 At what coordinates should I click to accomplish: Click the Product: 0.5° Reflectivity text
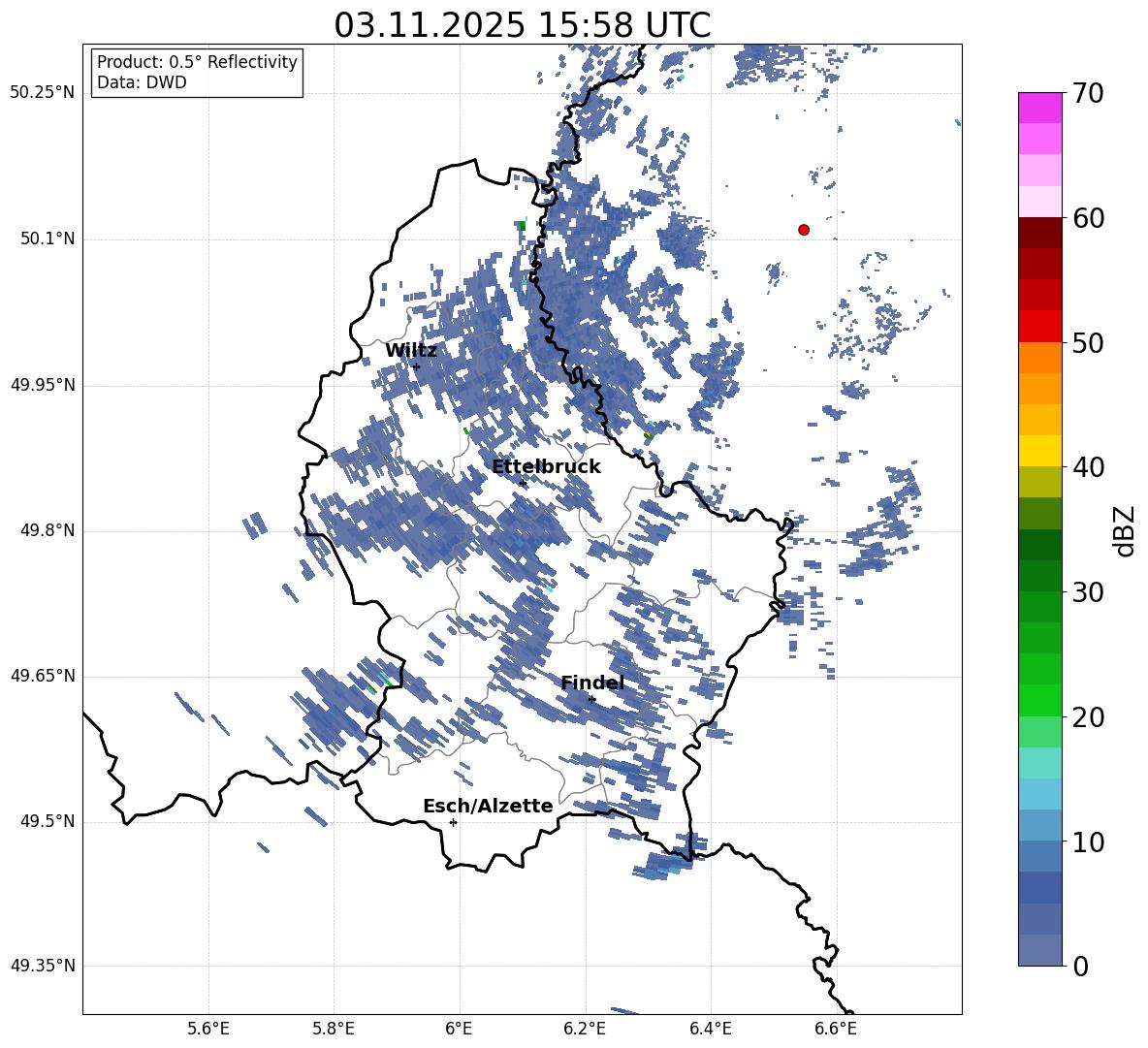click(x=197, y=61)
